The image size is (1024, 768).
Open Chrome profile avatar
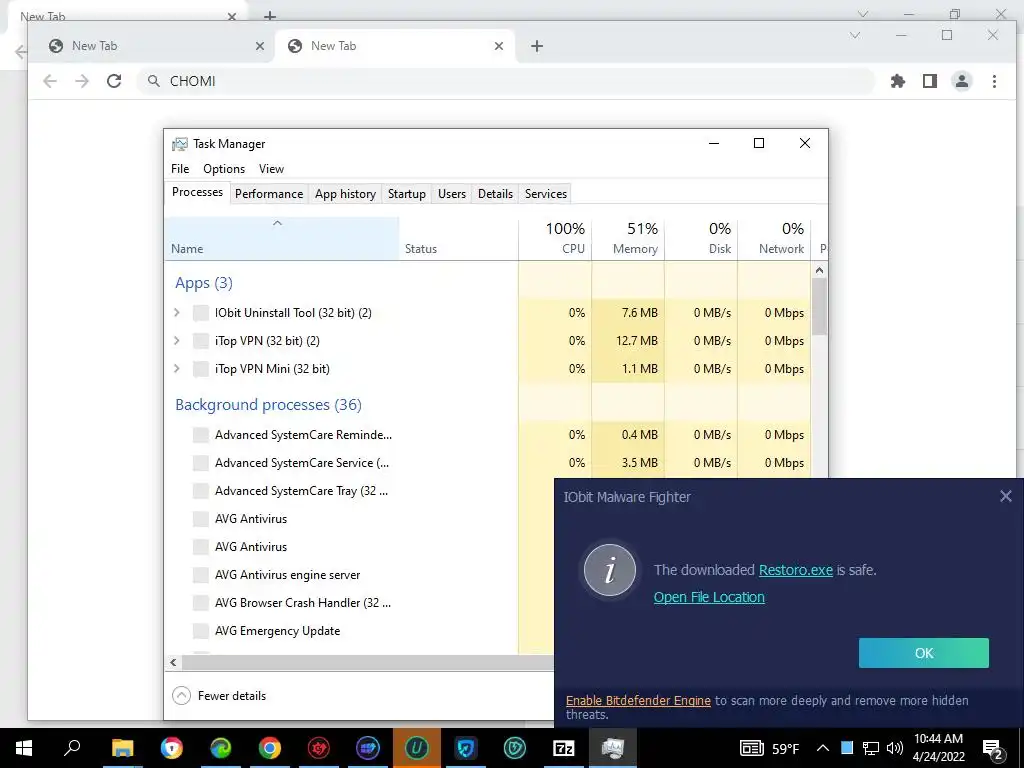click(962, 81)
